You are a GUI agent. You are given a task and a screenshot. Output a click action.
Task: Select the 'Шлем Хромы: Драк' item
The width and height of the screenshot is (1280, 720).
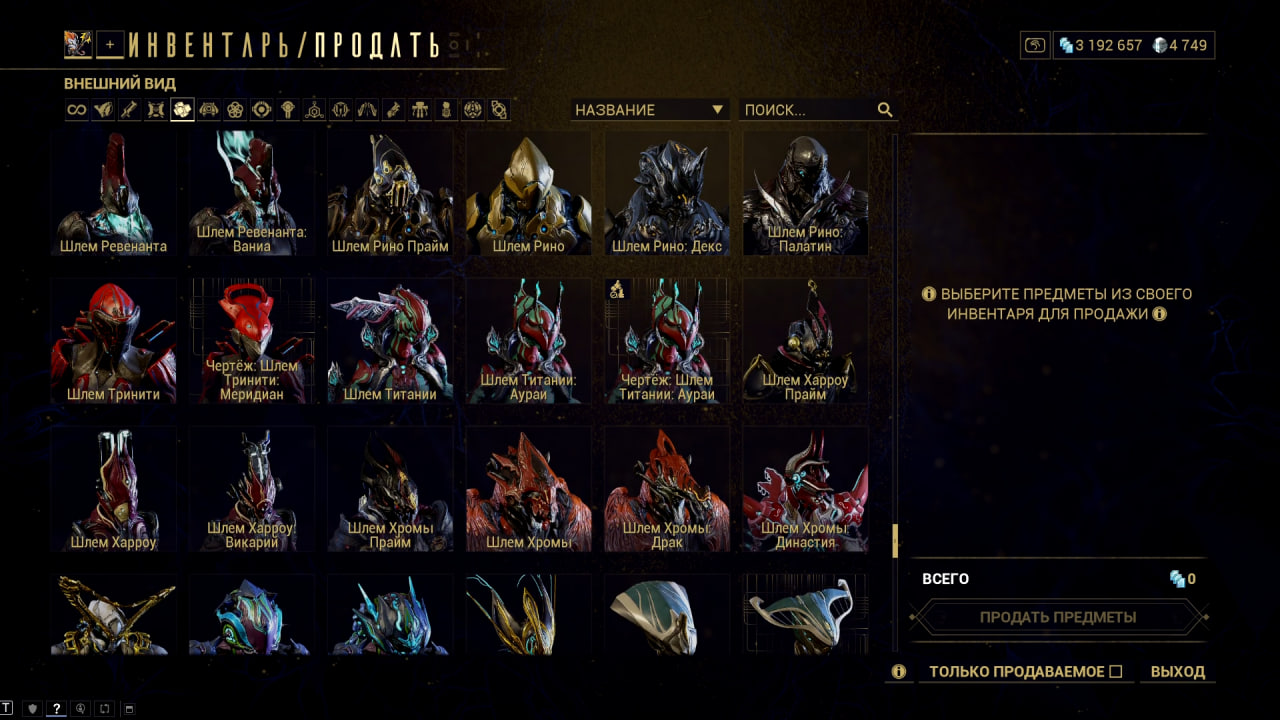tap(667, 490)
